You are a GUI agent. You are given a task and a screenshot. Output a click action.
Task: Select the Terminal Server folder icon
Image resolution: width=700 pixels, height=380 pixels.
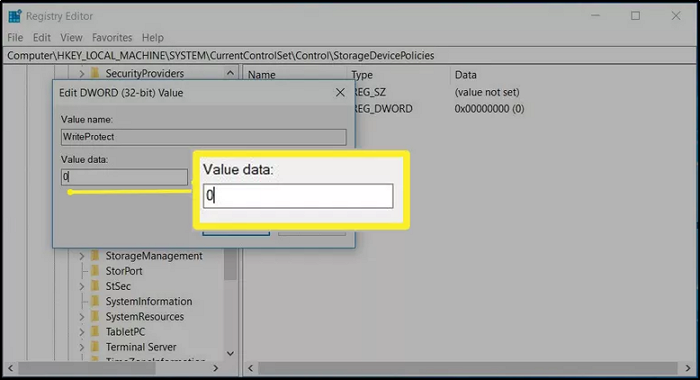click(95, 347)
